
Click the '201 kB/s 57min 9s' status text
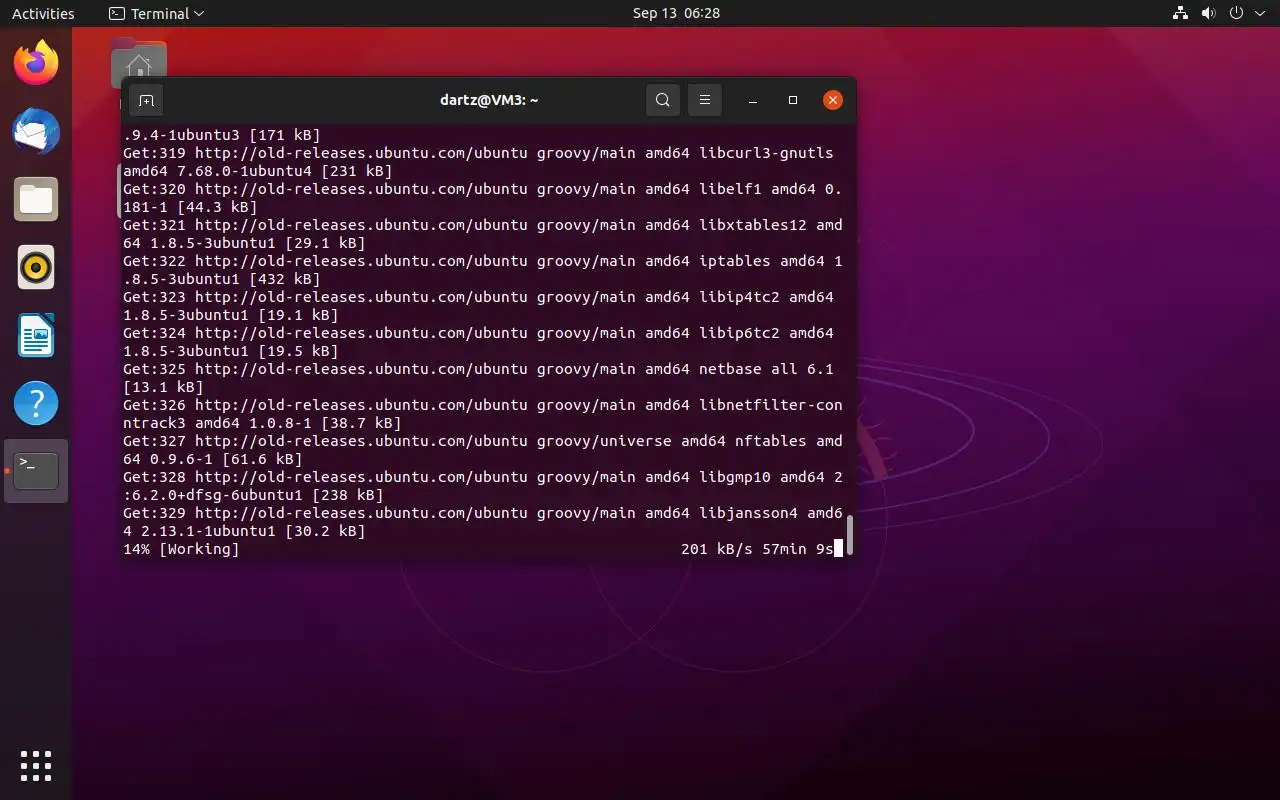click(757, 549)
